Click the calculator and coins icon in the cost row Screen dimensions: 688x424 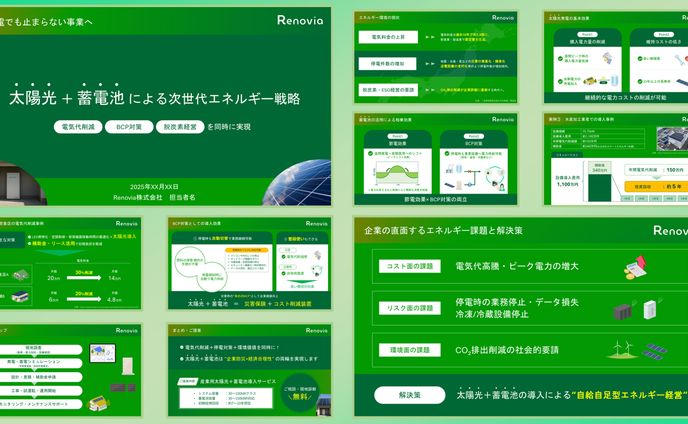coord(635,267)
